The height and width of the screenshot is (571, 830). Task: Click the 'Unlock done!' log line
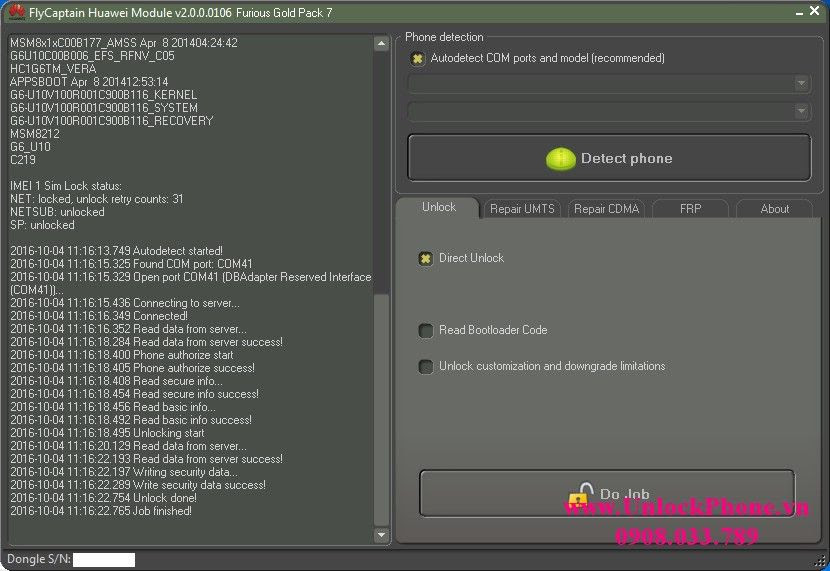(x=103, y=498)
